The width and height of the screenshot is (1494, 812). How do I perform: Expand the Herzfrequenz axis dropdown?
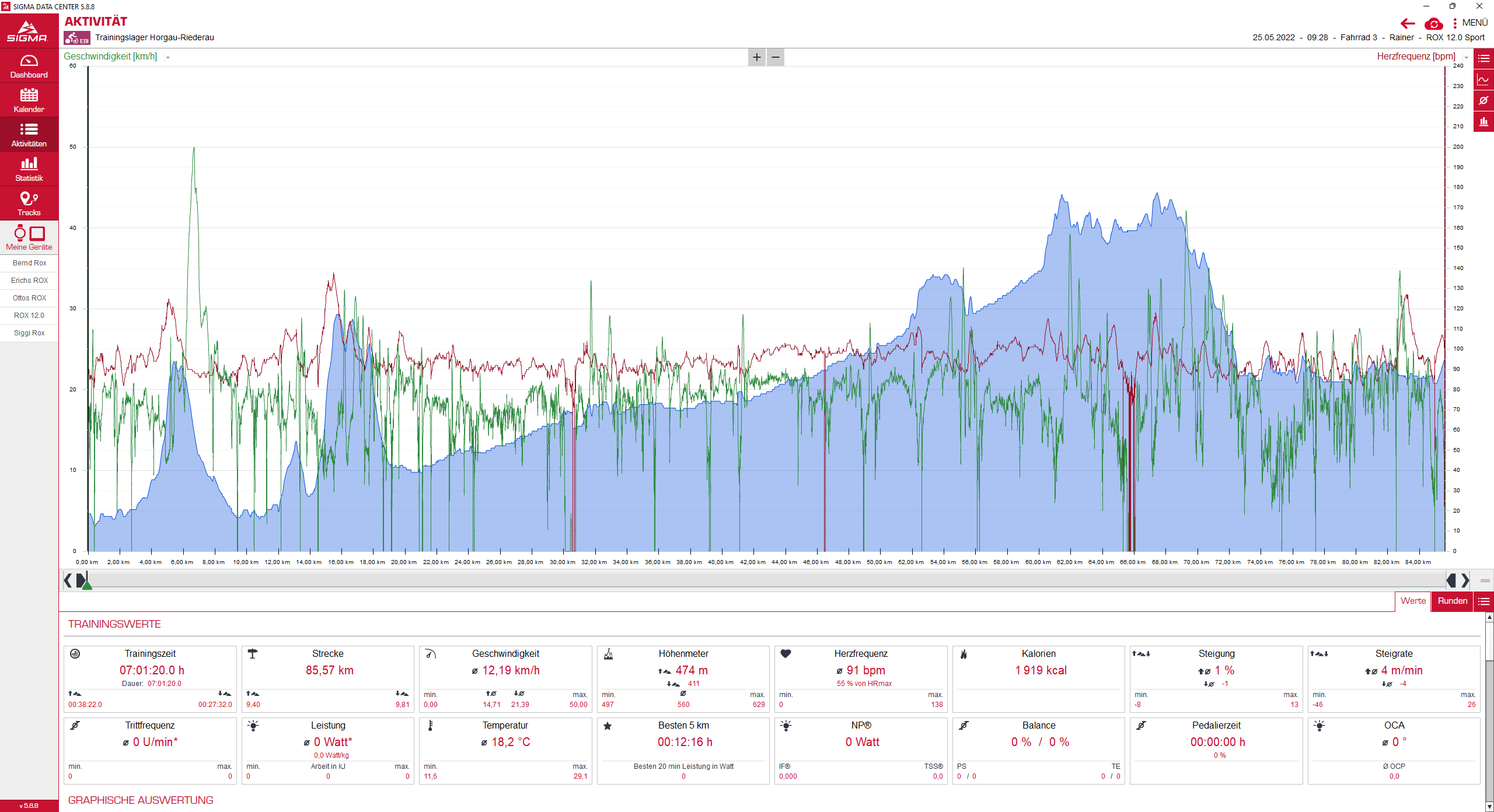[1465, 57]
